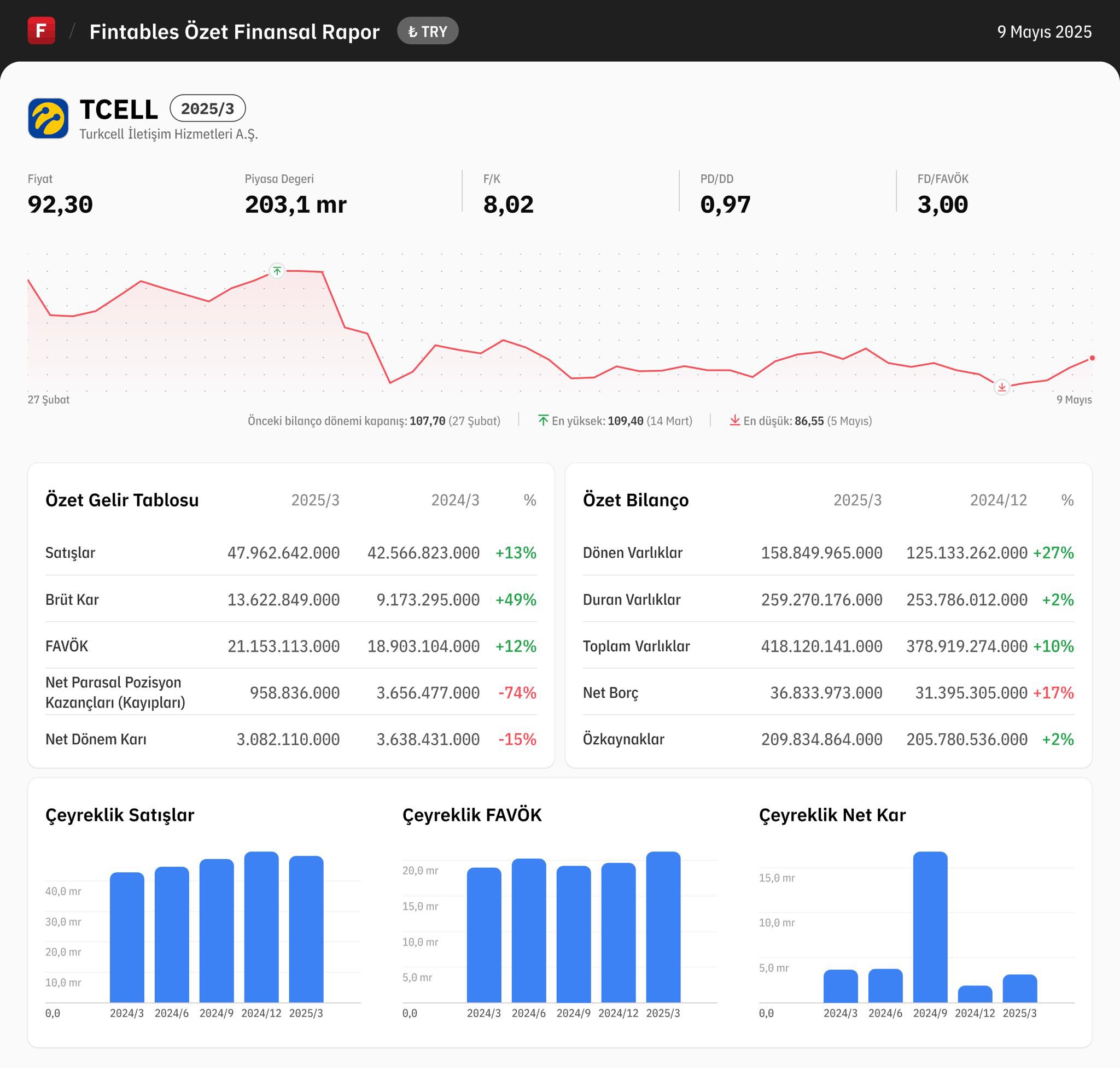Click the red lowest-price marker on chart

[1001, 388]
